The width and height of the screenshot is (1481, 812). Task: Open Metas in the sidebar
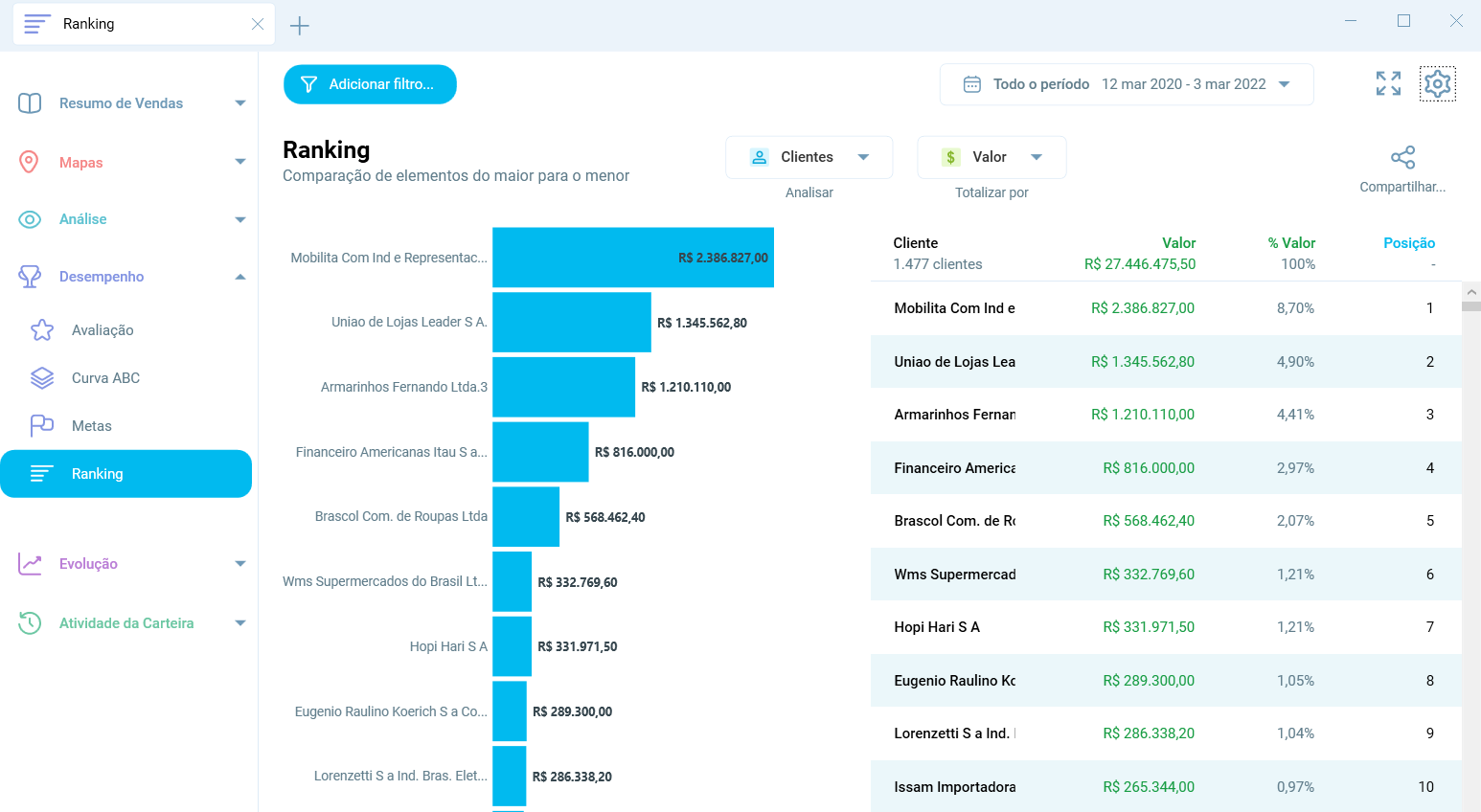pyautogui.click(x=92, y=426)
